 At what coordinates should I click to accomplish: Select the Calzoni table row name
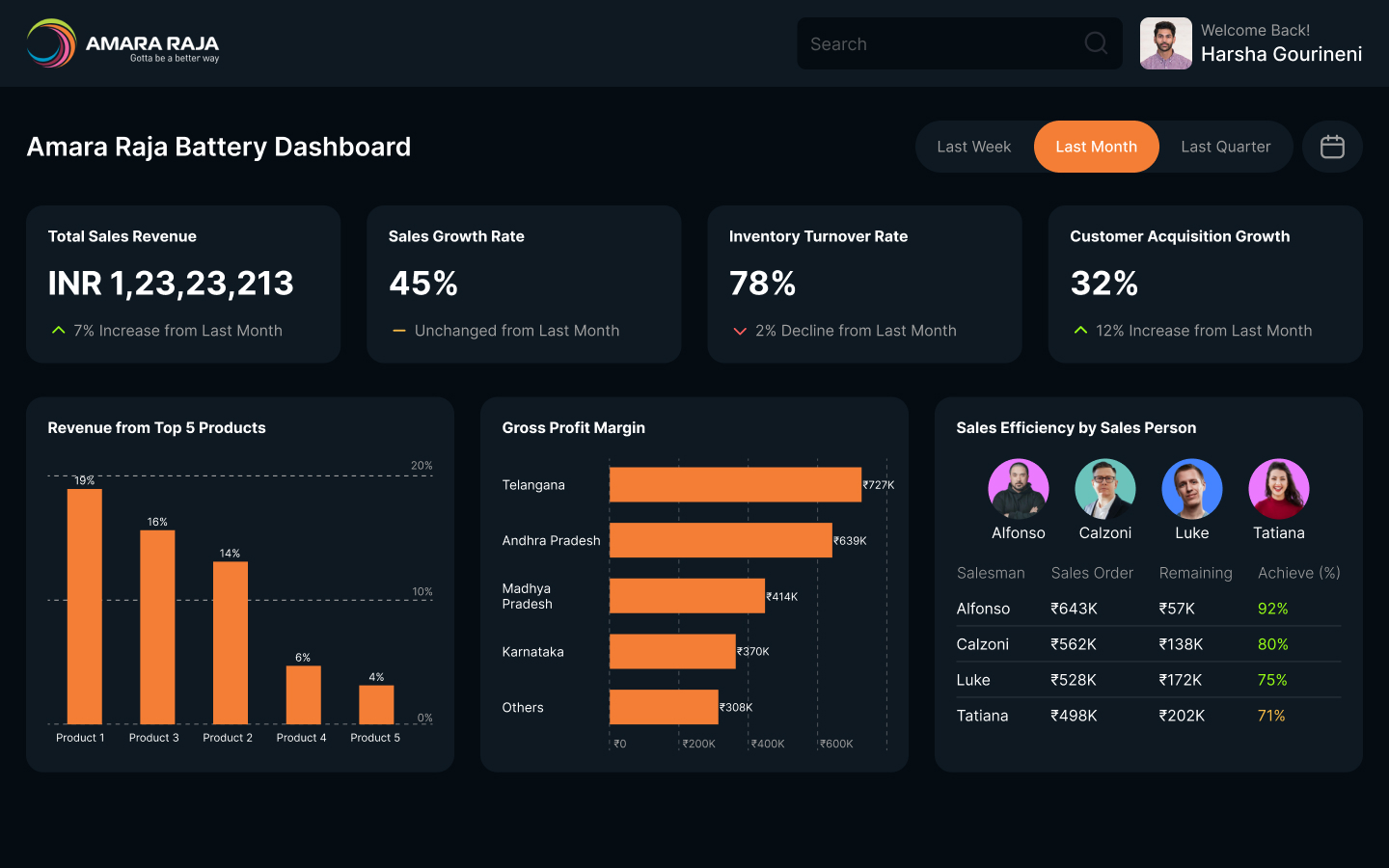(x=983, y=644)
